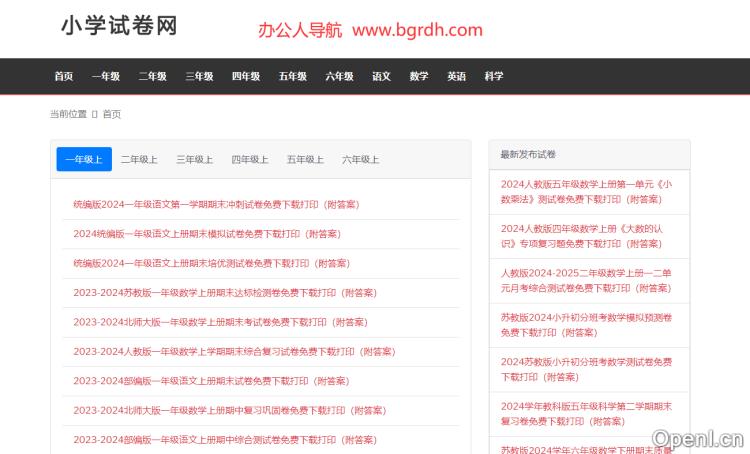
Task: Select 六年级 from the top navigation
Action: [x=339, y=76]
